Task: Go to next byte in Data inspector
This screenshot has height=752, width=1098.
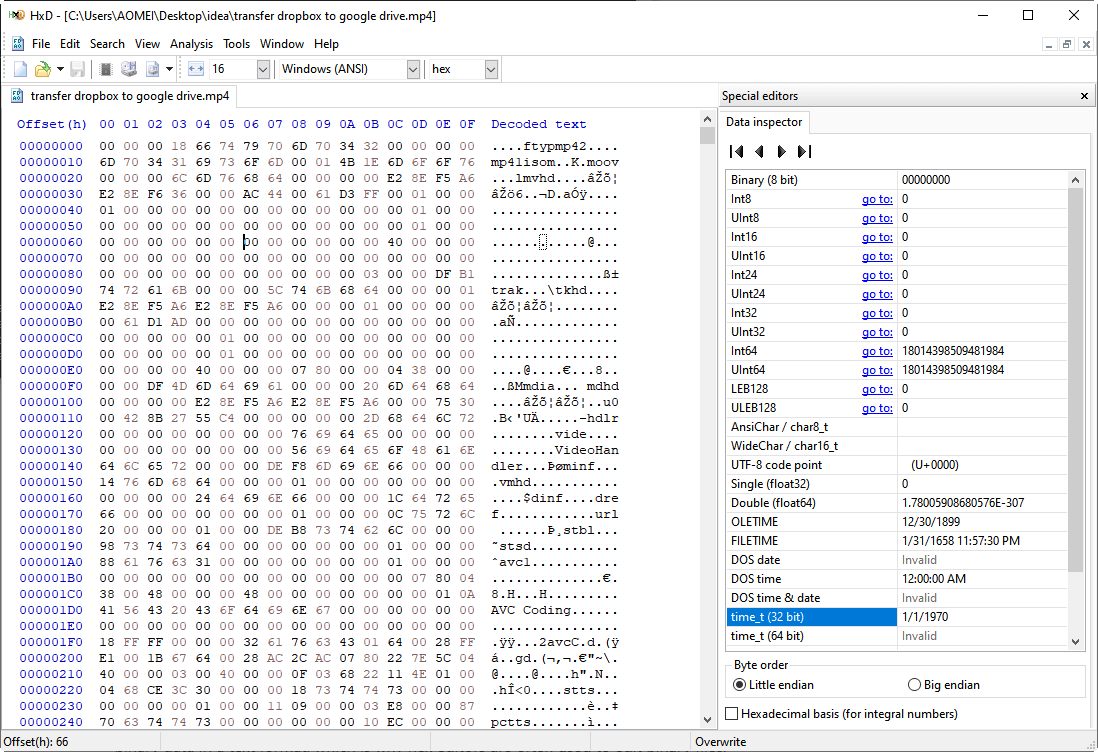Action: pos(782,152)
